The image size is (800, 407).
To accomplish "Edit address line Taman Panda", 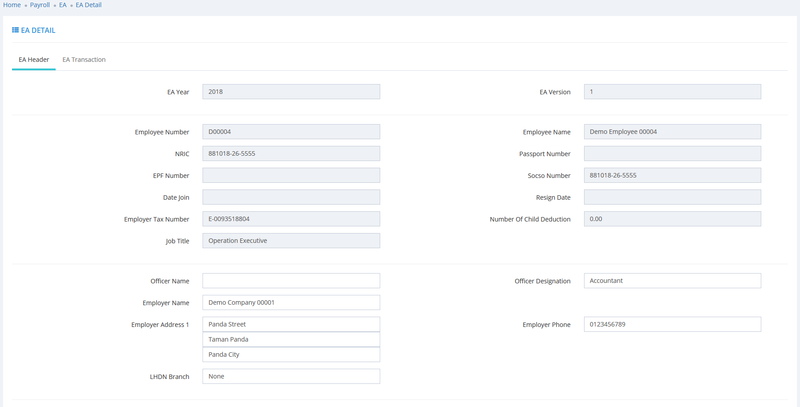I will point(291,339).
